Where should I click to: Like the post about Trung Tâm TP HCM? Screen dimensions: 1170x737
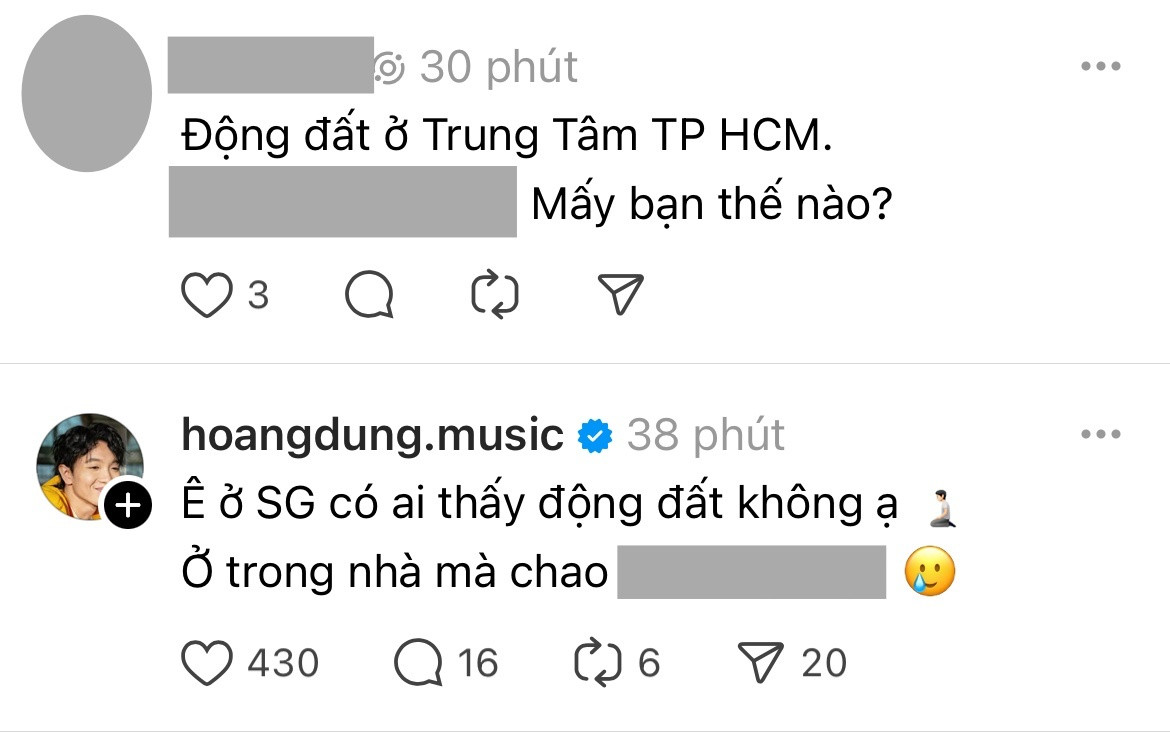(x=207, y=295)
